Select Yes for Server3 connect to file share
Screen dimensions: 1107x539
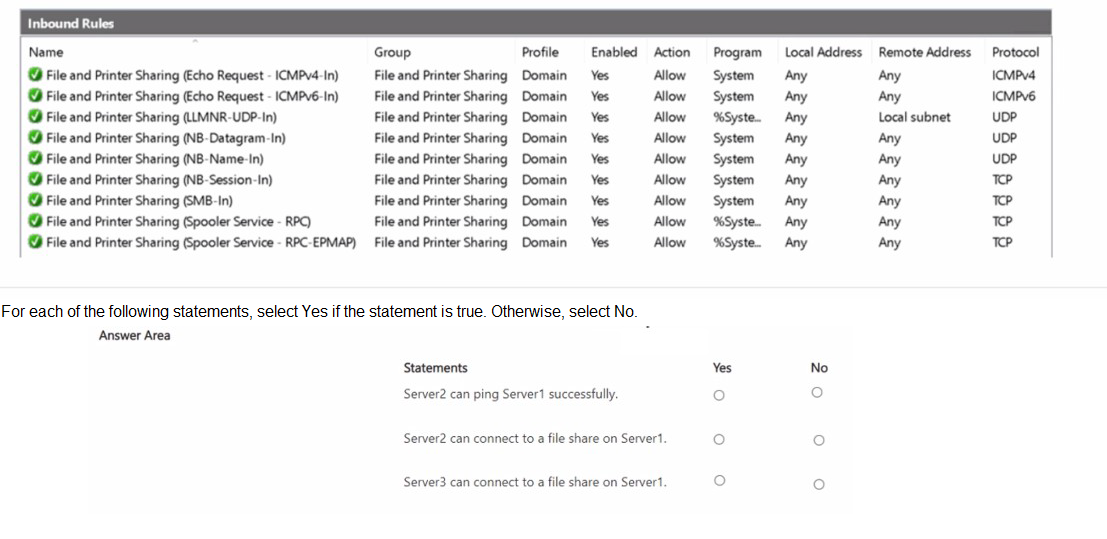(x=719, y=480)
